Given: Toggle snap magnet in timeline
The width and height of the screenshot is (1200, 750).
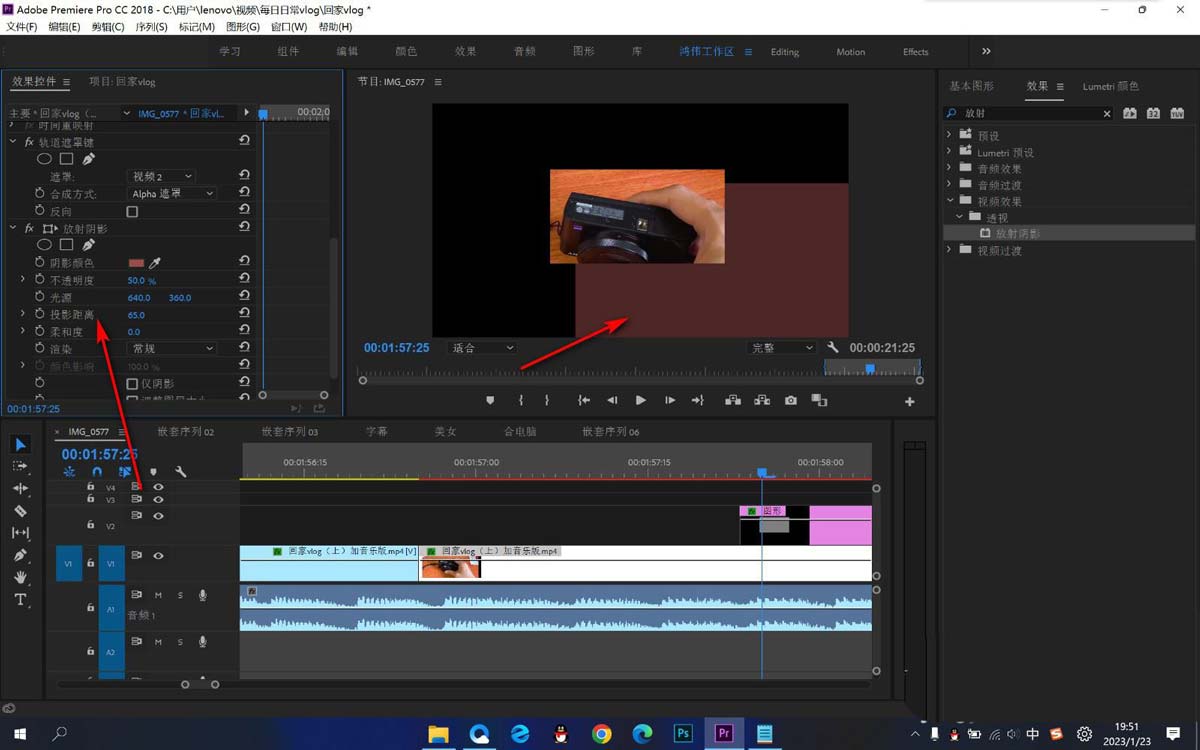Looking at the screenshot, I should pyautogui.click(x=97, y=472).
